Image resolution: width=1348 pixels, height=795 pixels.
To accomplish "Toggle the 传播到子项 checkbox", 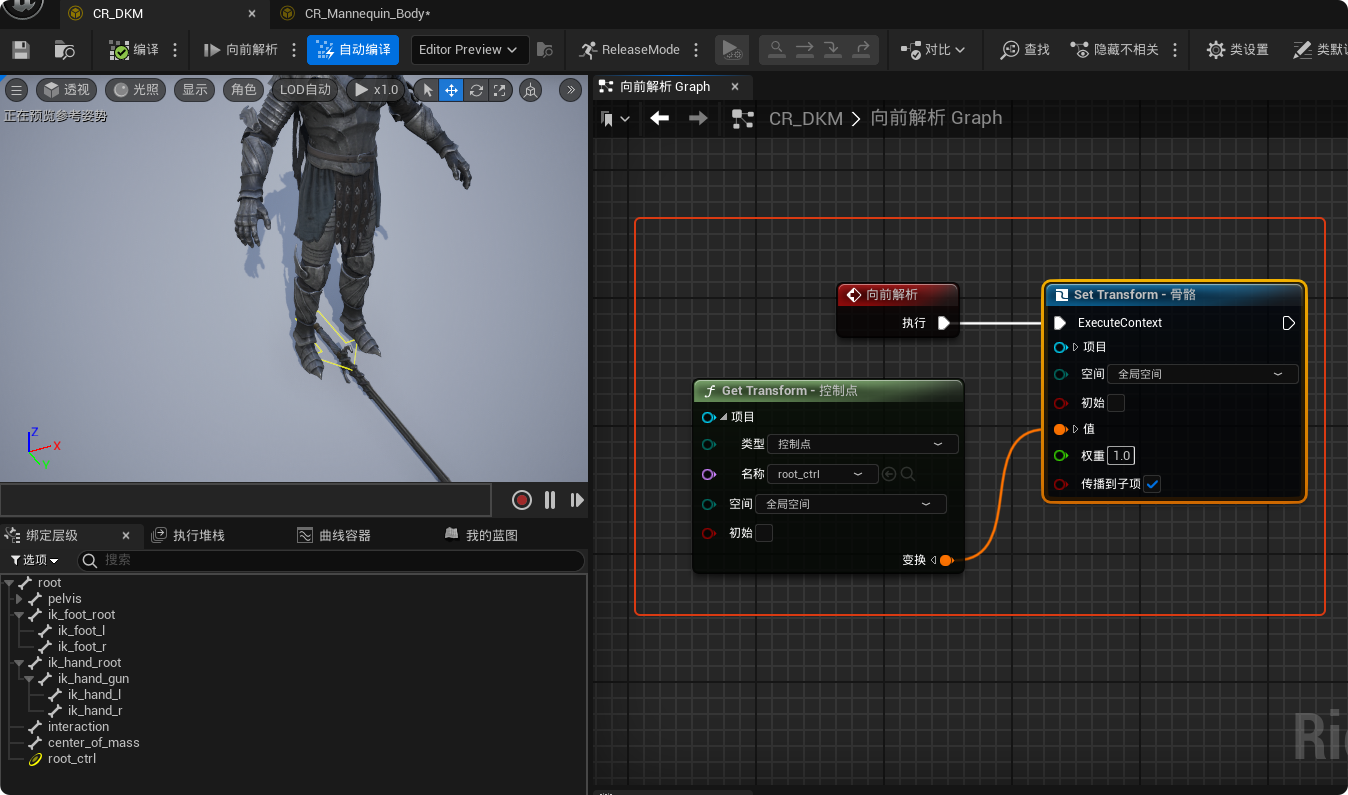I will pyautogui.click(x=1152, y=484).
